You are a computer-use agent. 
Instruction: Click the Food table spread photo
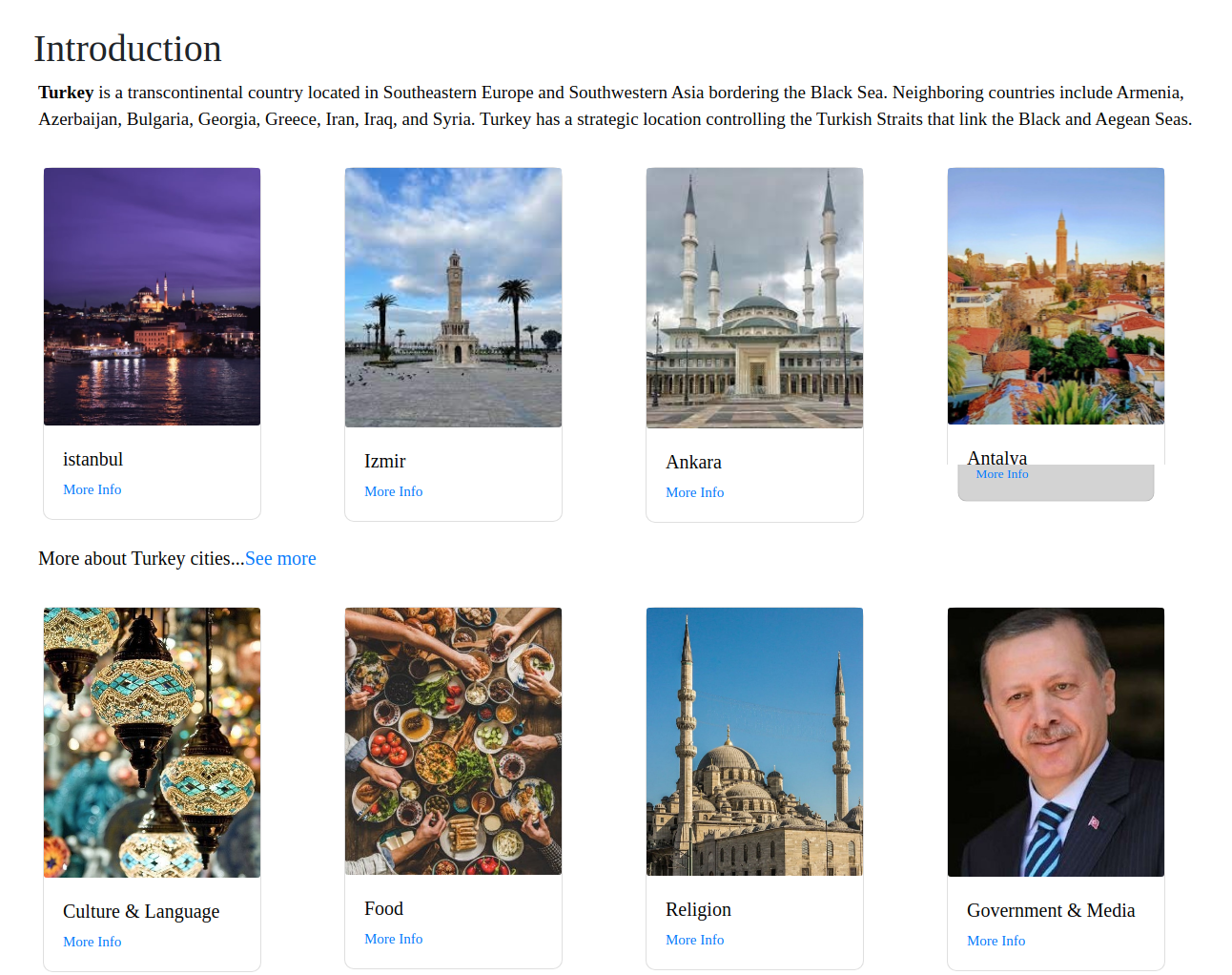[x=453, y=741]
